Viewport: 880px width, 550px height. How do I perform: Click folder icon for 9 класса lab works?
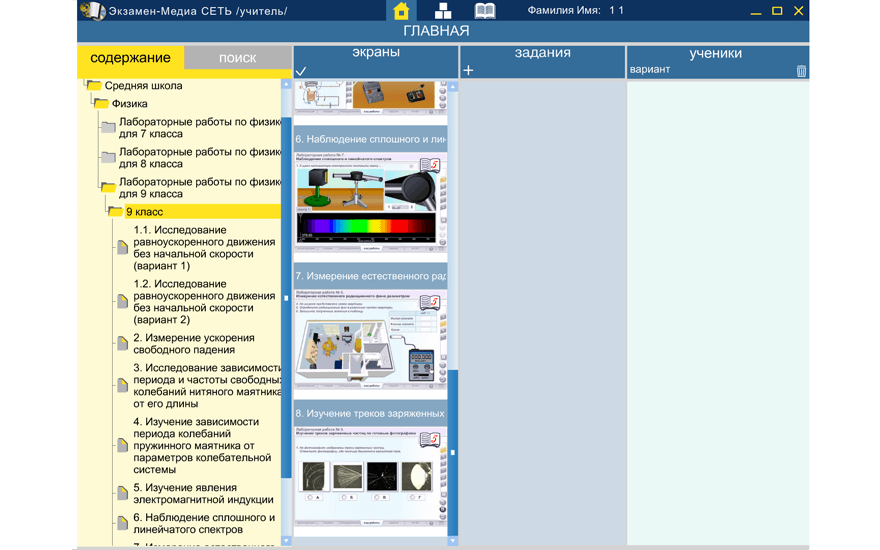click(108, 187)
